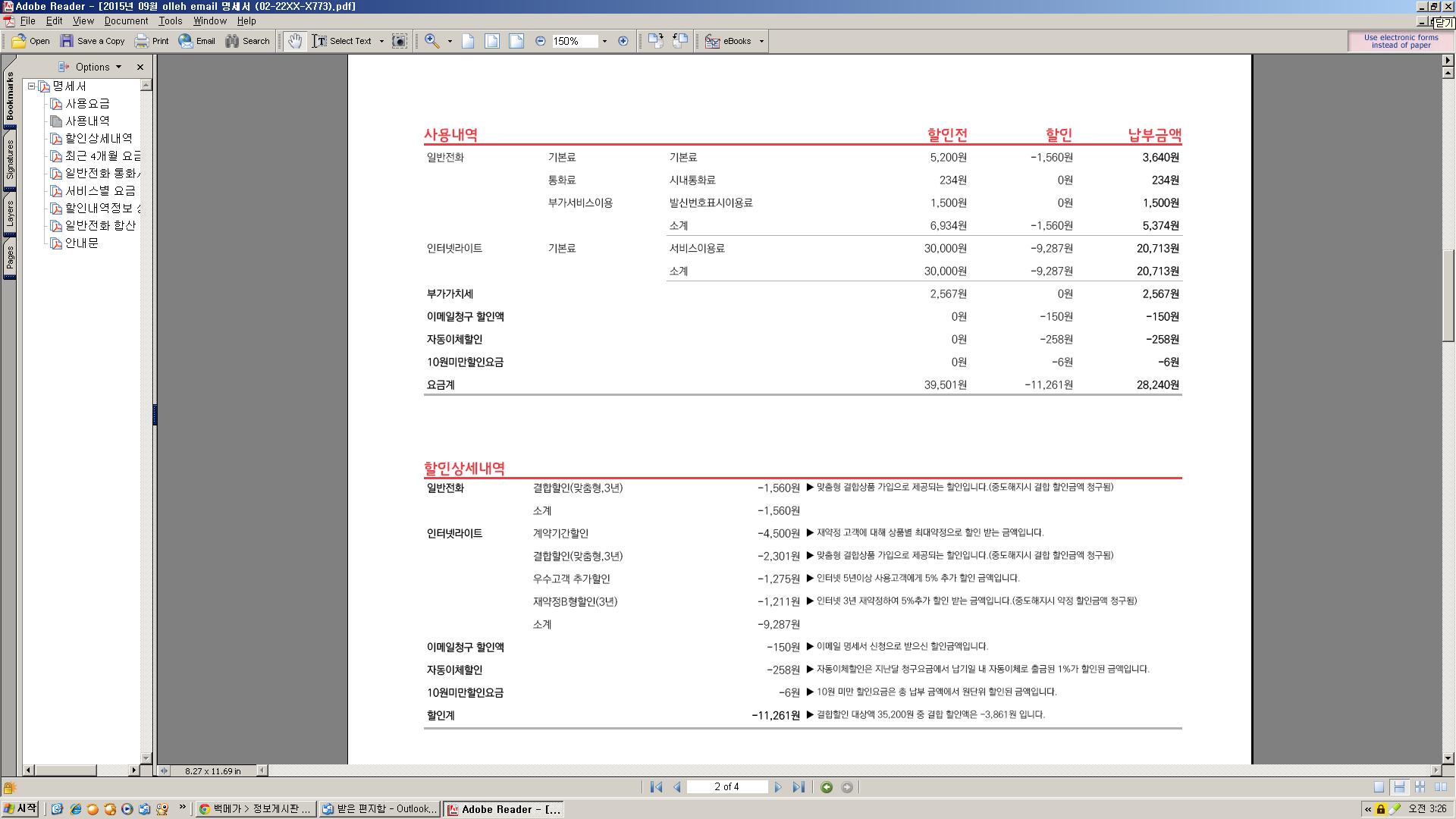Switch to the Pages side tab

(10, 259)
